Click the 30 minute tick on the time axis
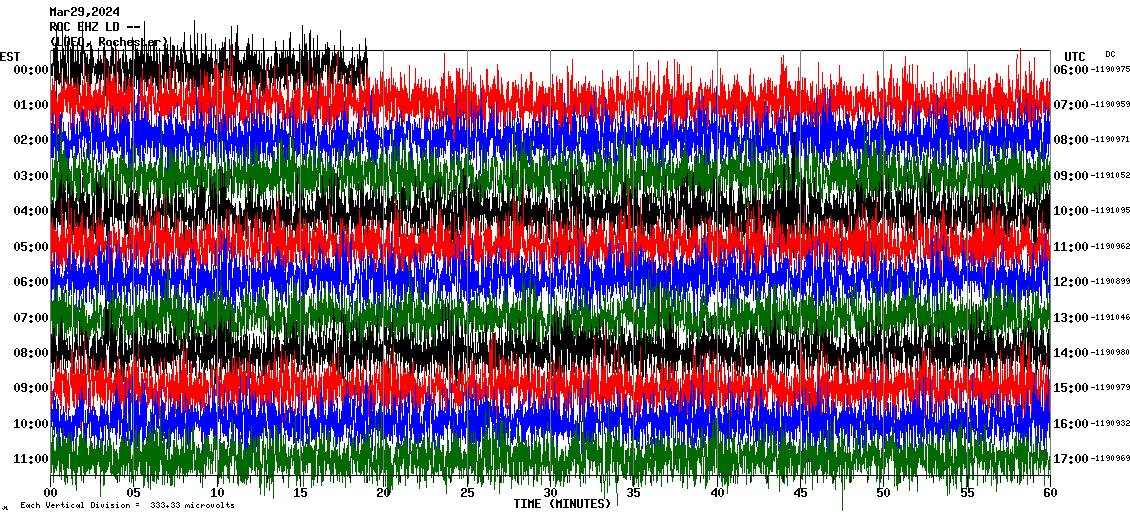Screen dimensions: 1130x519 click(x=550, y=493)
